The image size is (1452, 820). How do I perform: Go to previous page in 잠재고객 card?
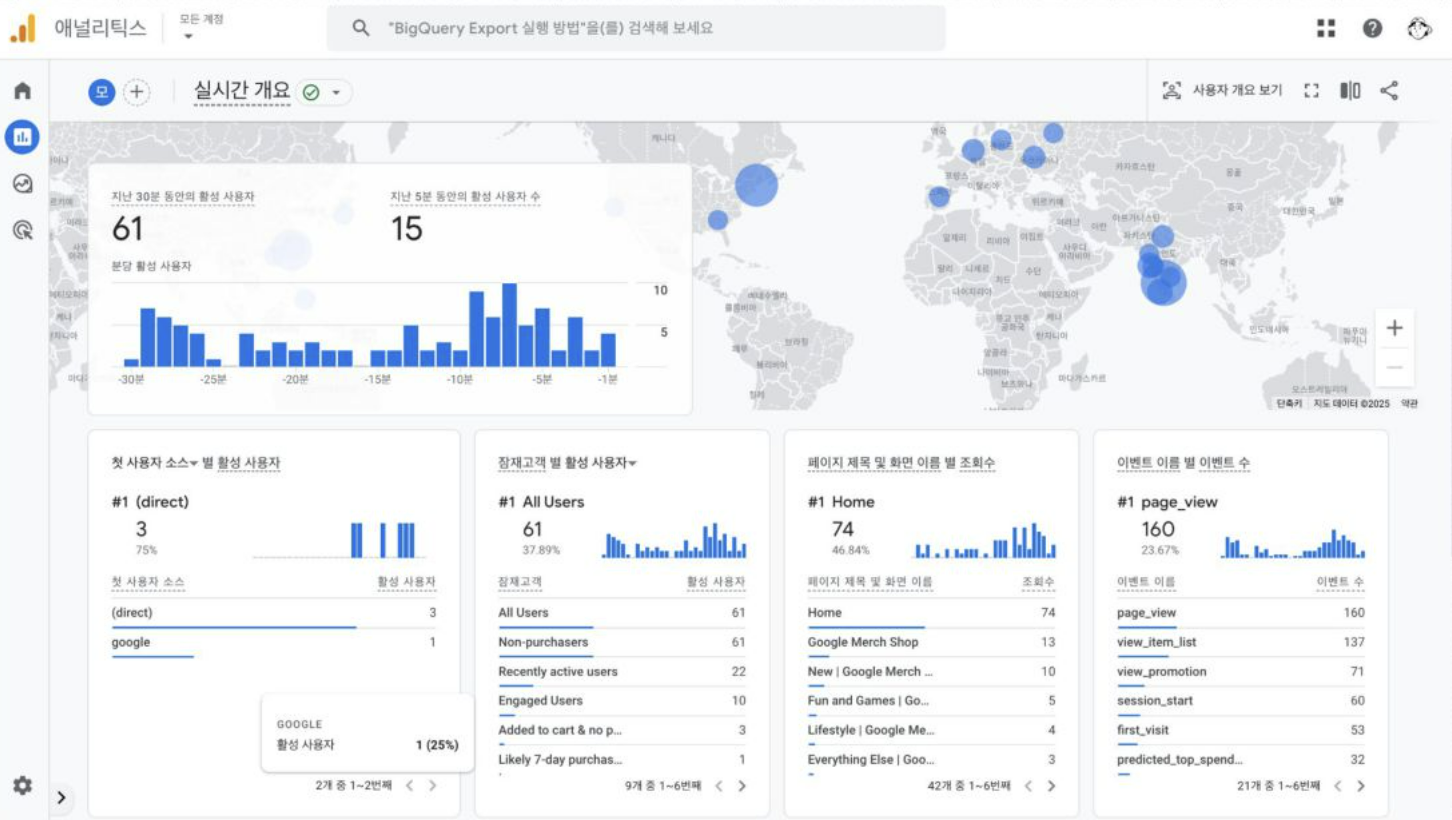pyautogui.click(x=718, y=786)
